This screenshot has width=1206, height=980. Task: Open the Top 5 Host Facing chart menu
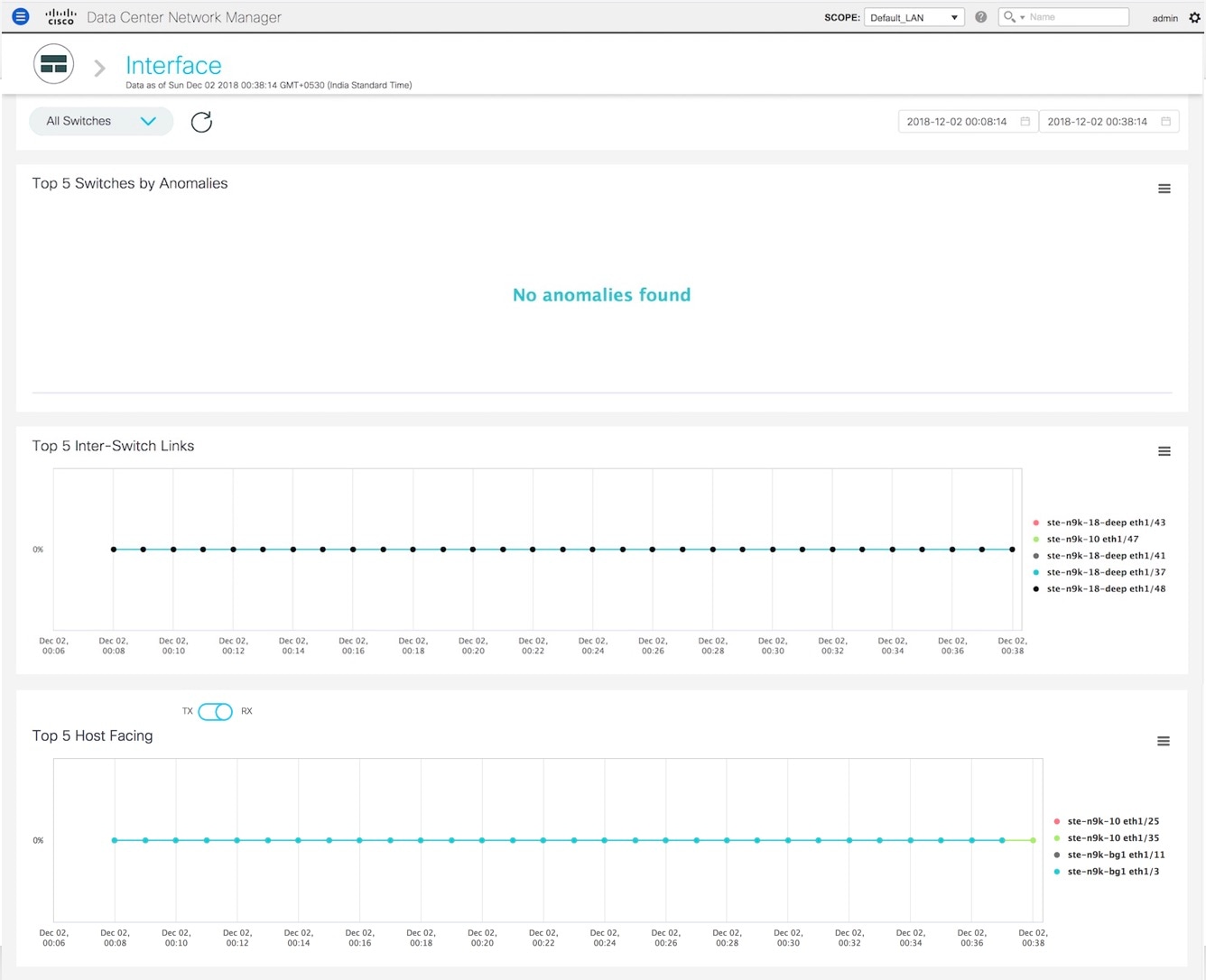(1163, 740)
